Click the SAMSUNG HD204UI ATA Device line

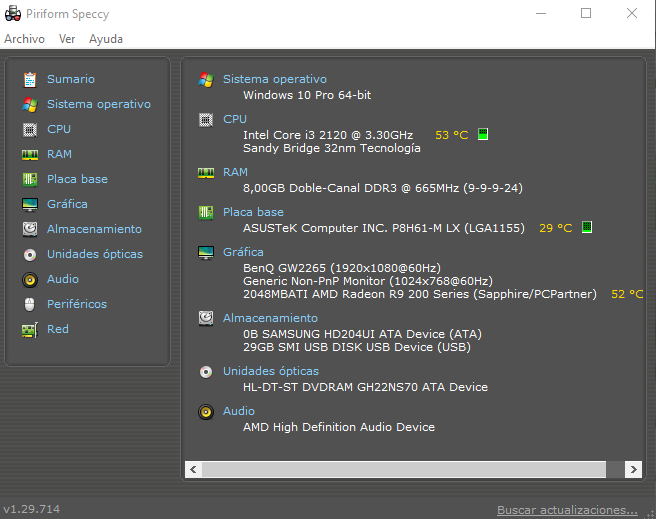pos(362,334)
